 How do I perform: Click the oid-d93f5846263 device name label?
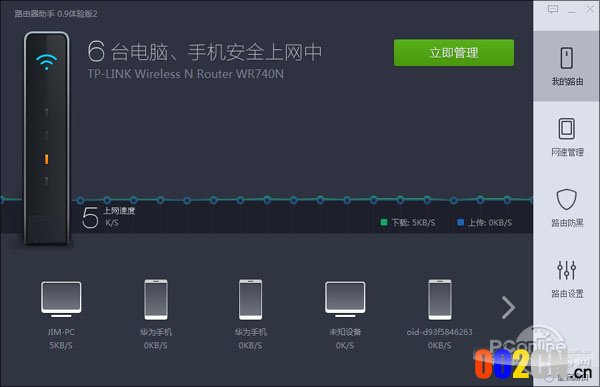pyautogui.click(x=440, y=332)
